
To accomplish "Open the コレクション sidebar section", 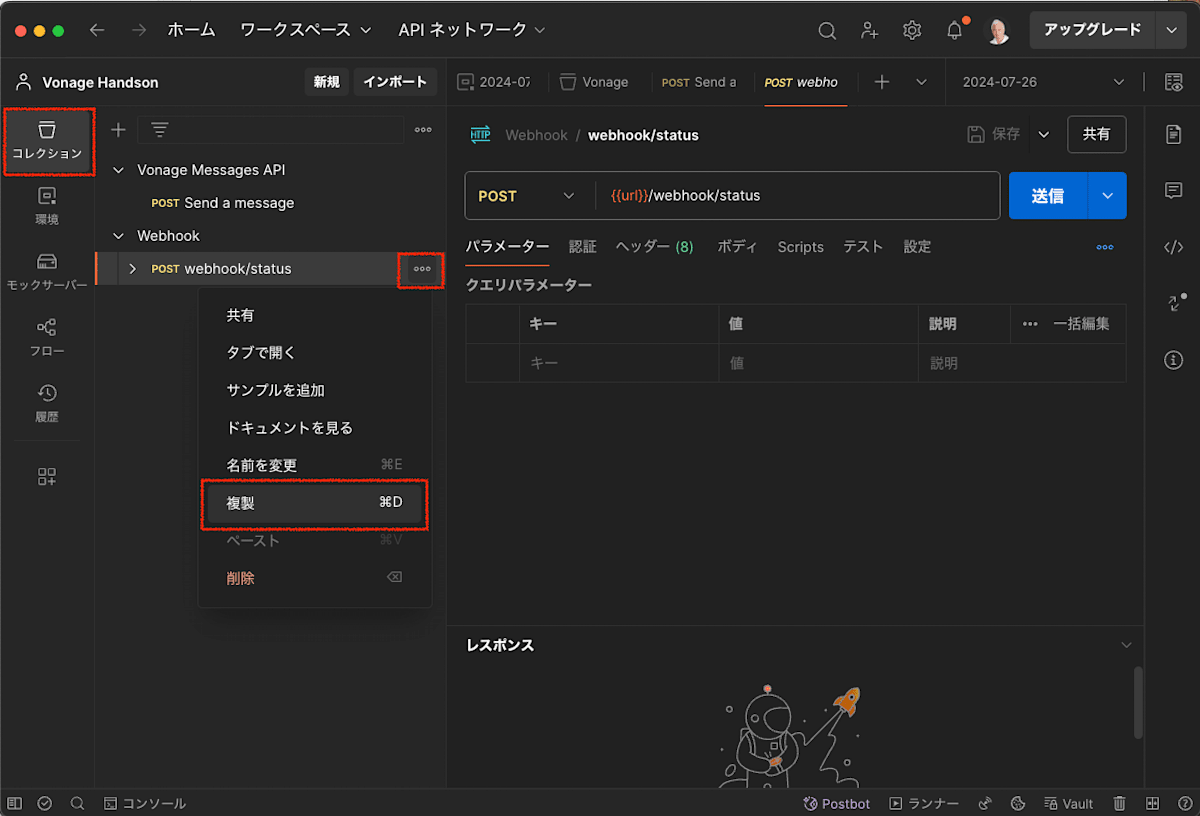I will pos(47,141).
